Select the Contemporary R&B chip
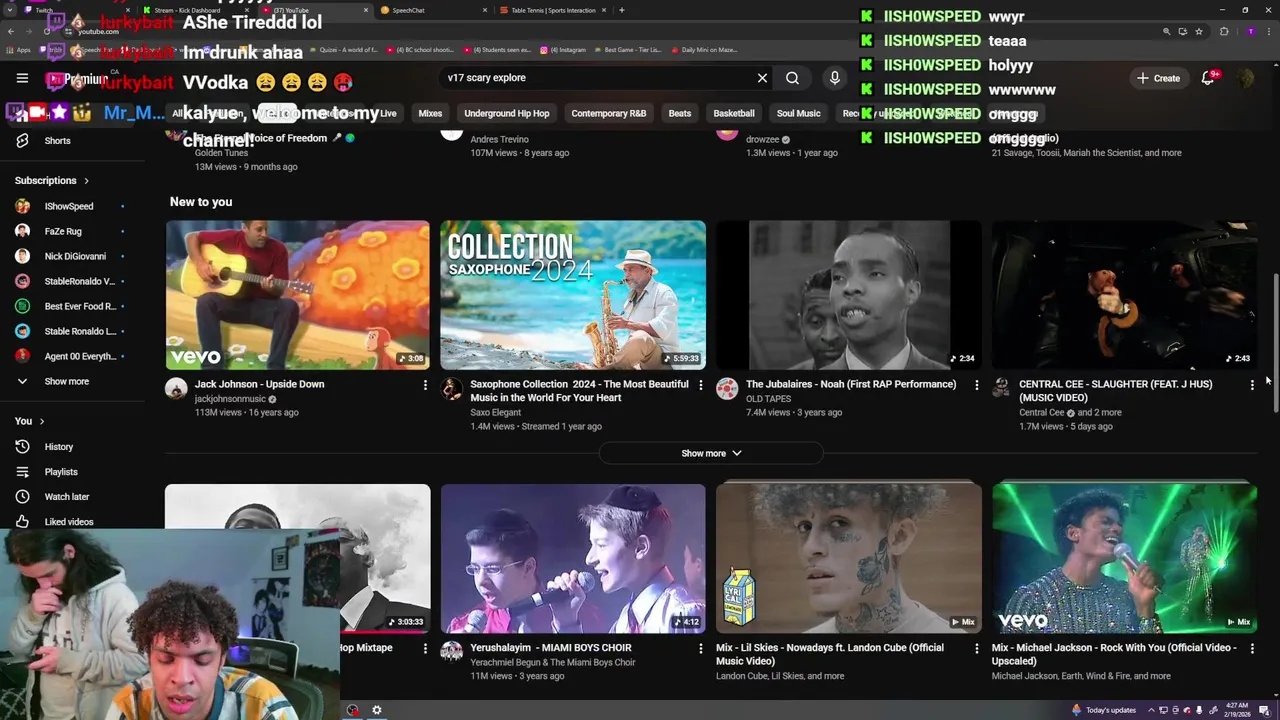This screenshot has width=1280, height=720. coord(608,113)
